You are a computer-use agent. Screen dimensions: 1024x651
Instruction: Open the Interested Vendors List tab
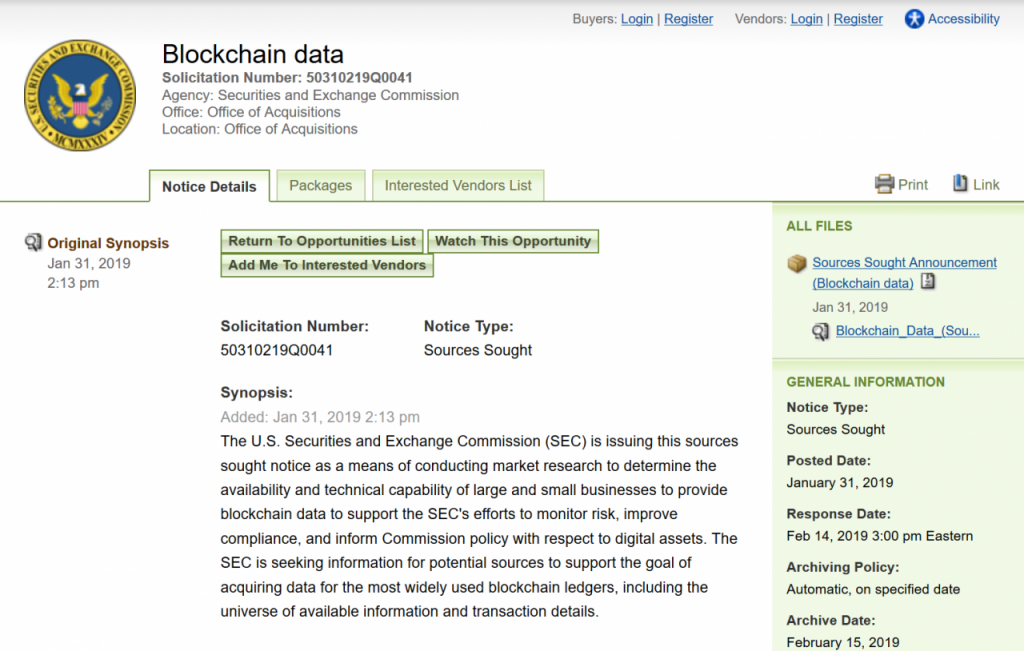[458, 185]
